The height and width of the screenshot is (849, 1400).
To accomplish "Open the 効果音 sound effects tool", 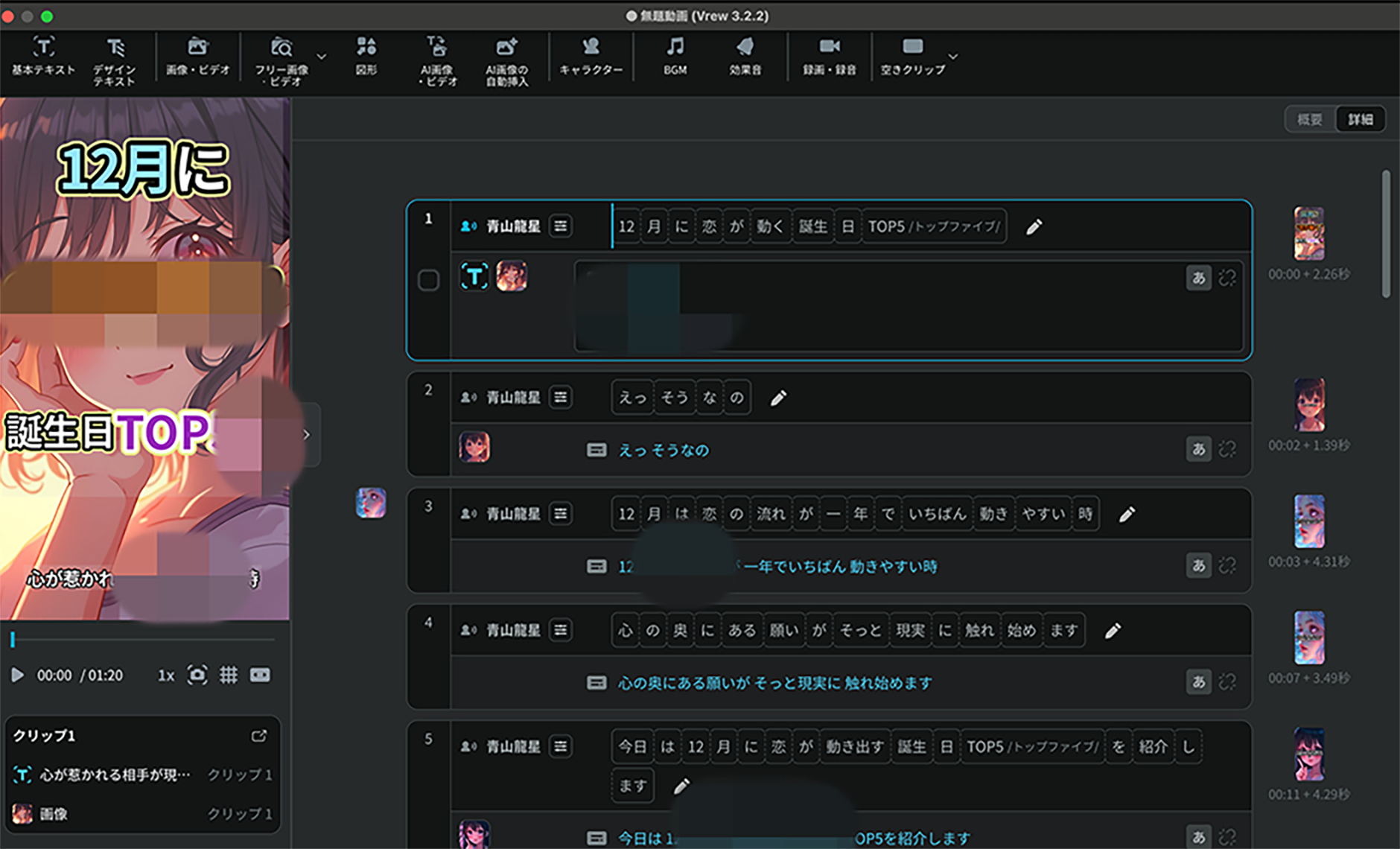I will 745,57.
